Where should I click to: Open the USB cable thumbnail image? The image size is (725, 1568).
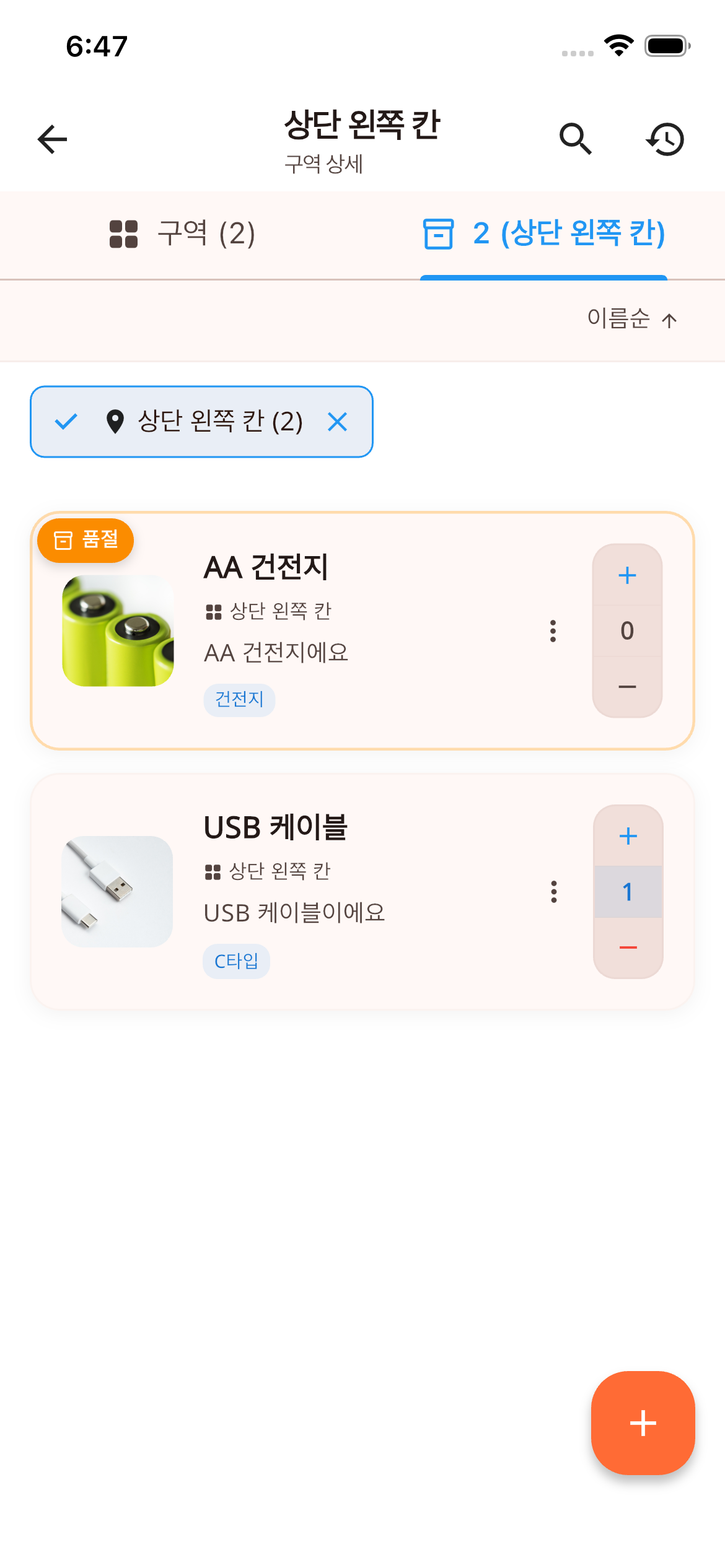pos(117,891)
